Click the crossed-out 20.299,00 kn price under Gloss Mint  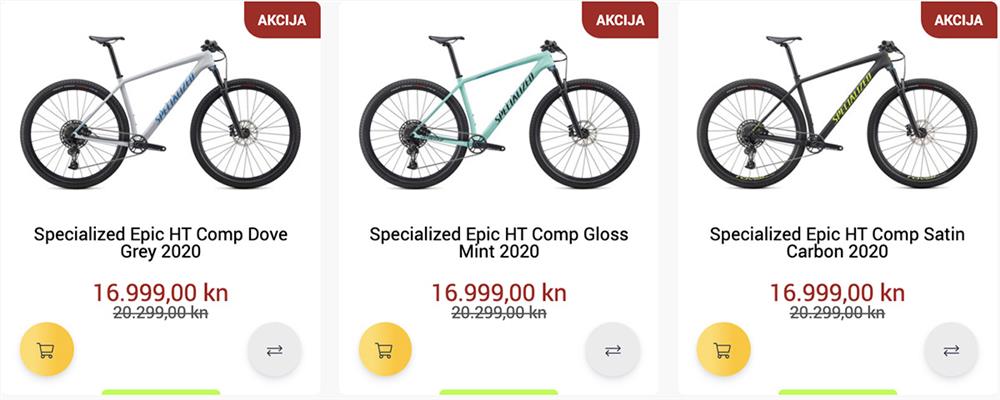[499, 313]
